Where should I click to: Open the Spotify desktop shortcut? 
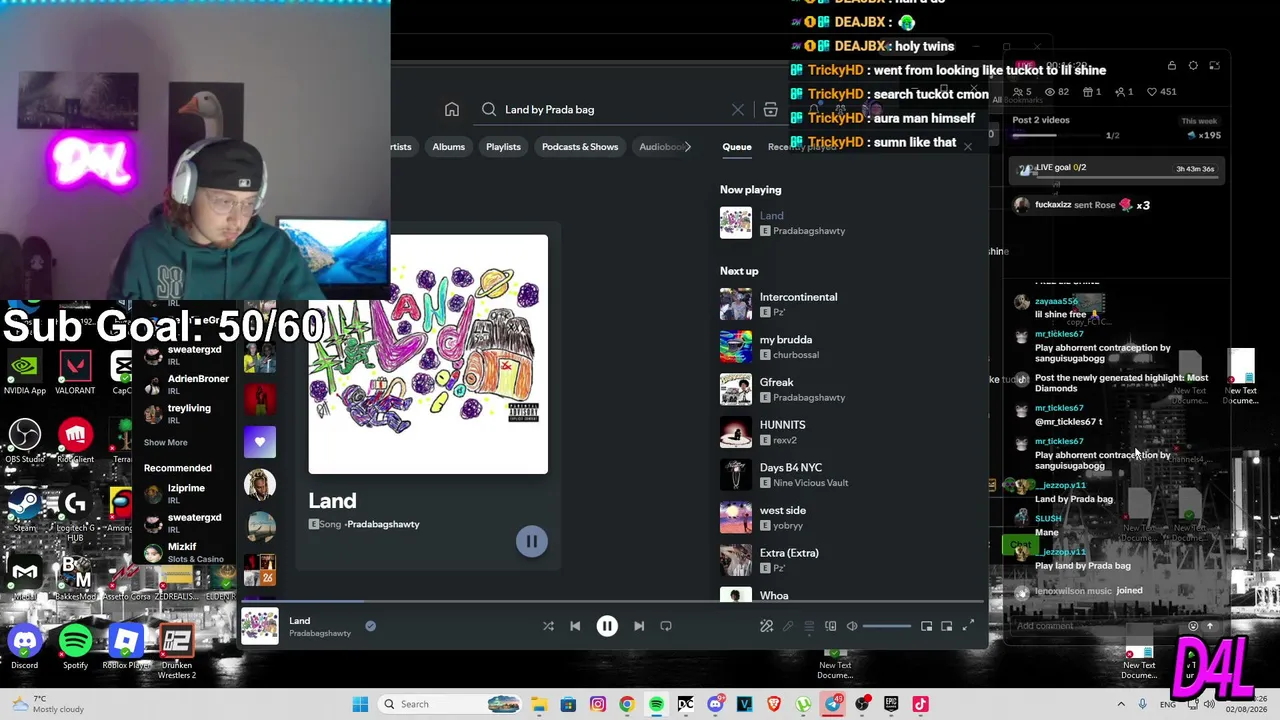(x=75, y=647)
